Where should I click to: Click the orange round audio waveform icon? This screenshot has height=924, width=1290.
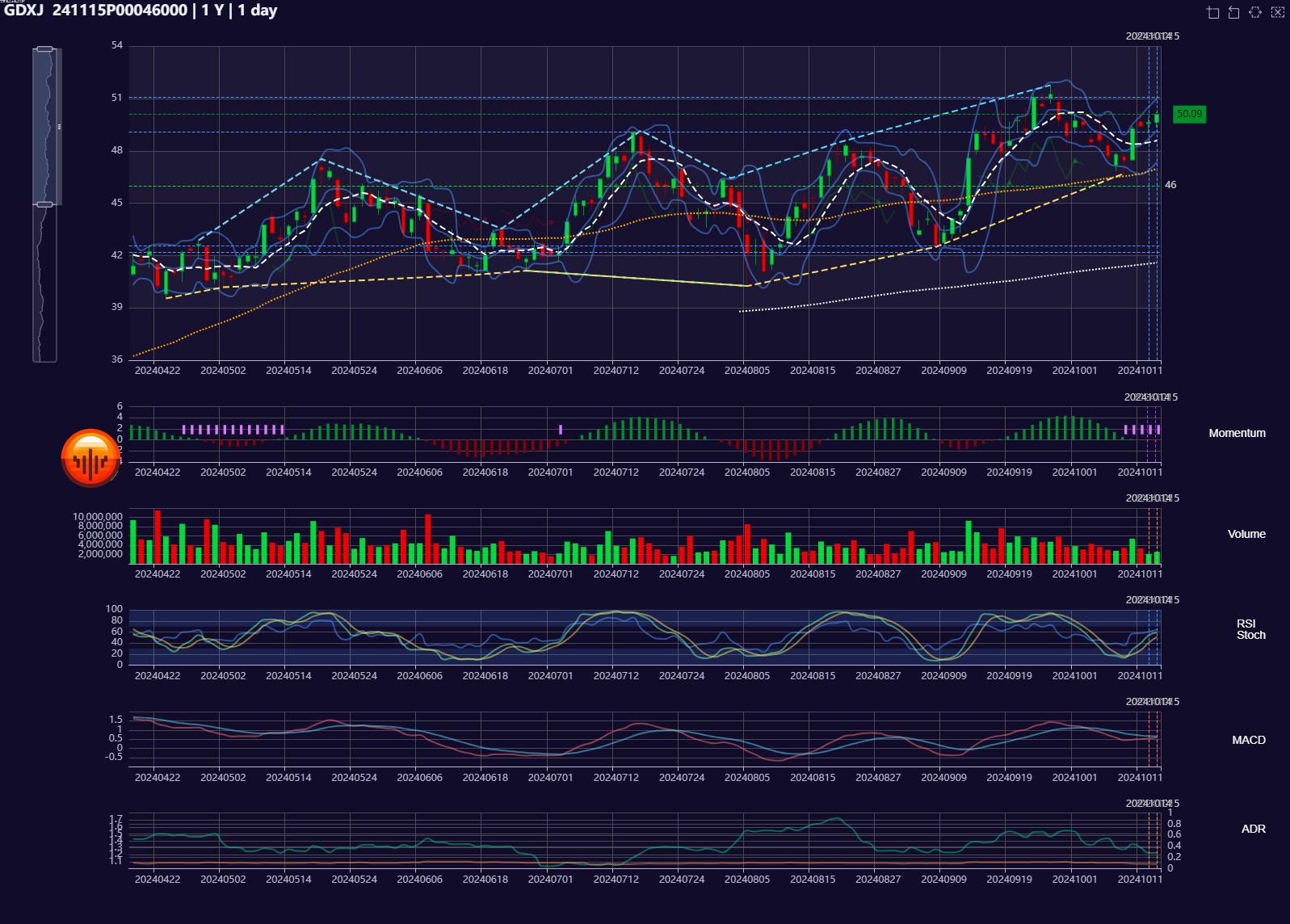click(x=90, y=458)
